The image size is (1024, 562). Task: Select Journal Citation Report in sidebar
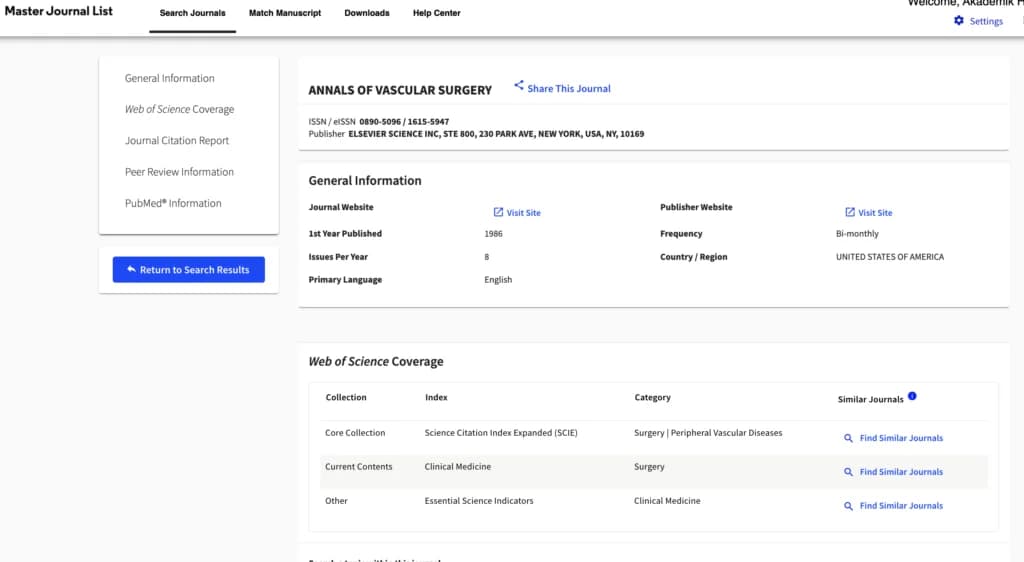click(177, 140)
